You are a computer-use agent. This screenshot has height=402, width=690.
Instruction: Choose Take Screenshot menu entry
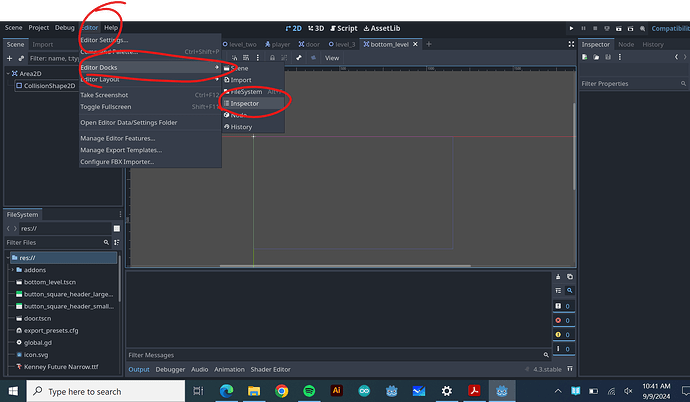click(150, 95)
